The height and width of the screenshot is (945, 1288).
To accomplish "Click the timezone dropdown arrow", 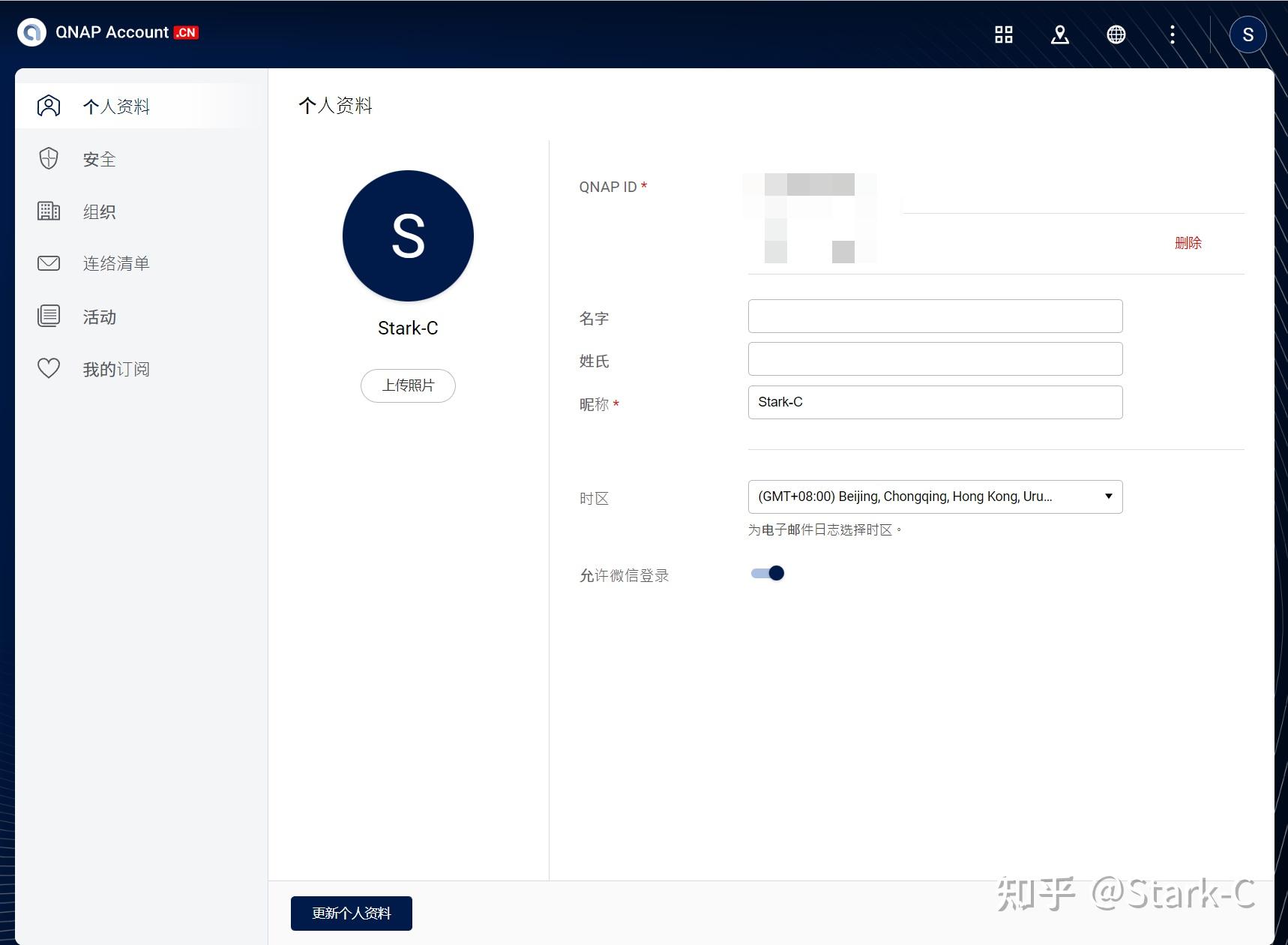I will click(1108, 496).
